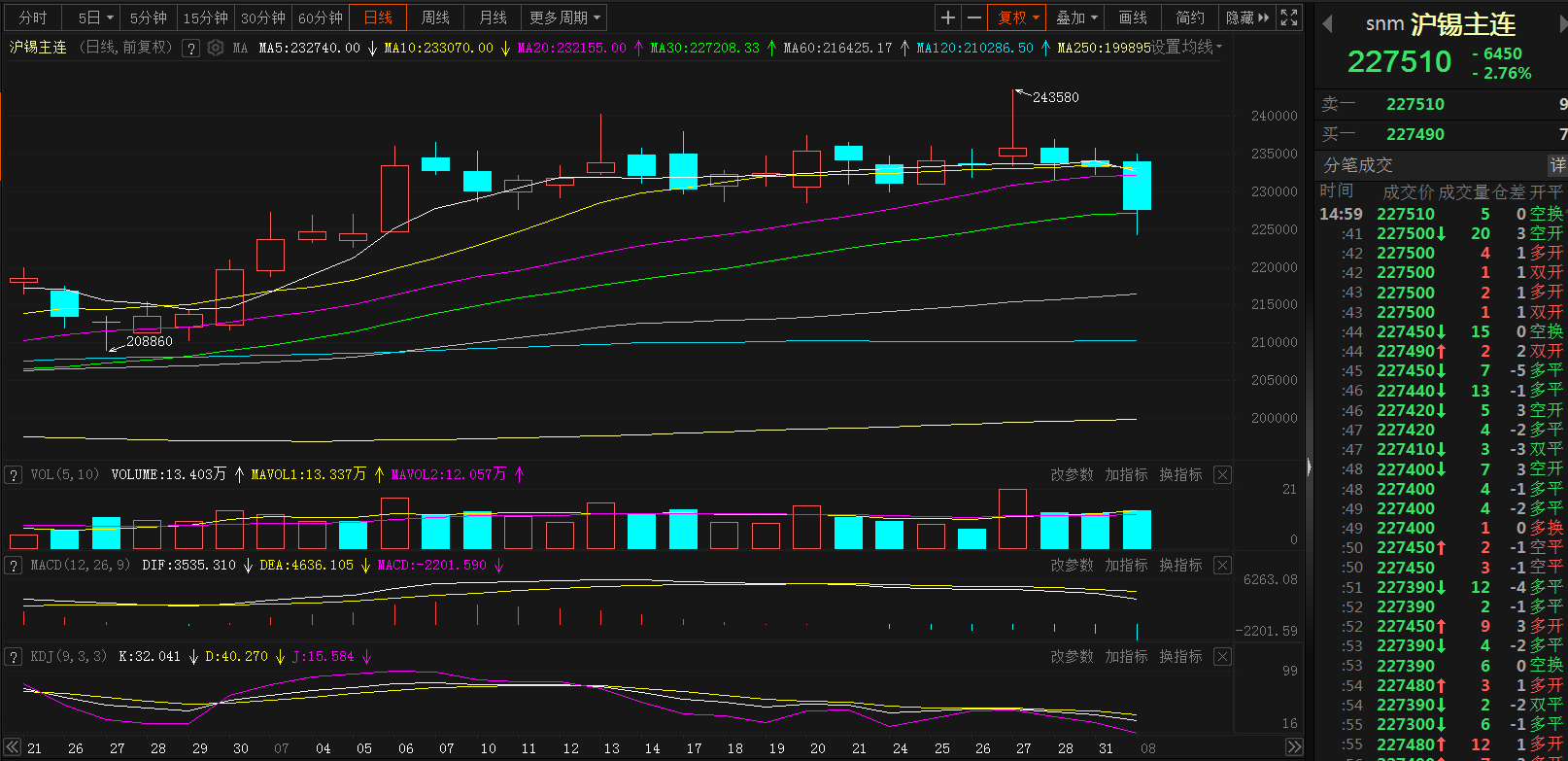The height and width of the screenshot is (761, 1568).
Task: Click 加指标 in MACD panel
Action: (1126, 566)
